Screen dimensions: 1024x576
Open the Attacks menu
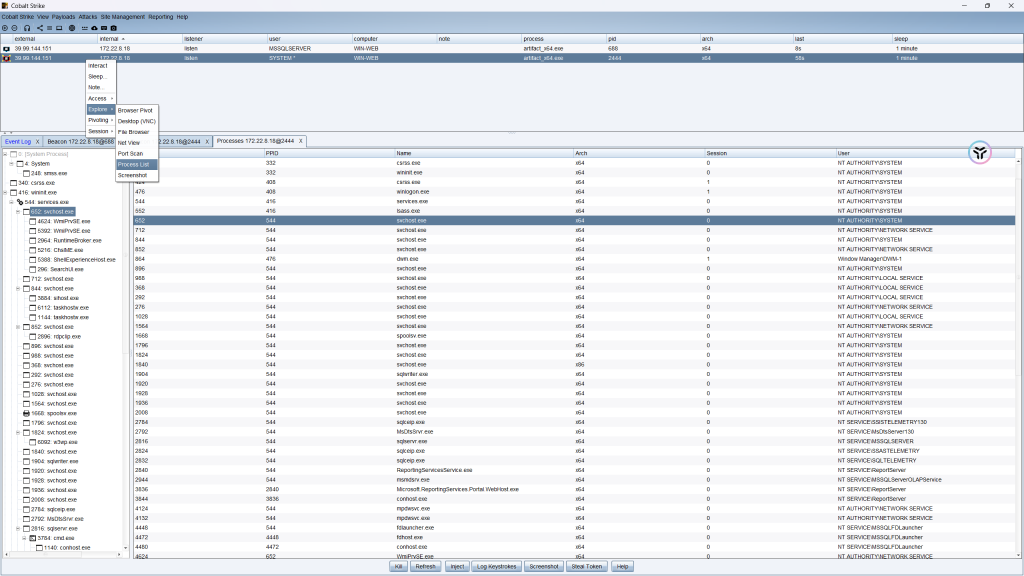click(88, 17)
